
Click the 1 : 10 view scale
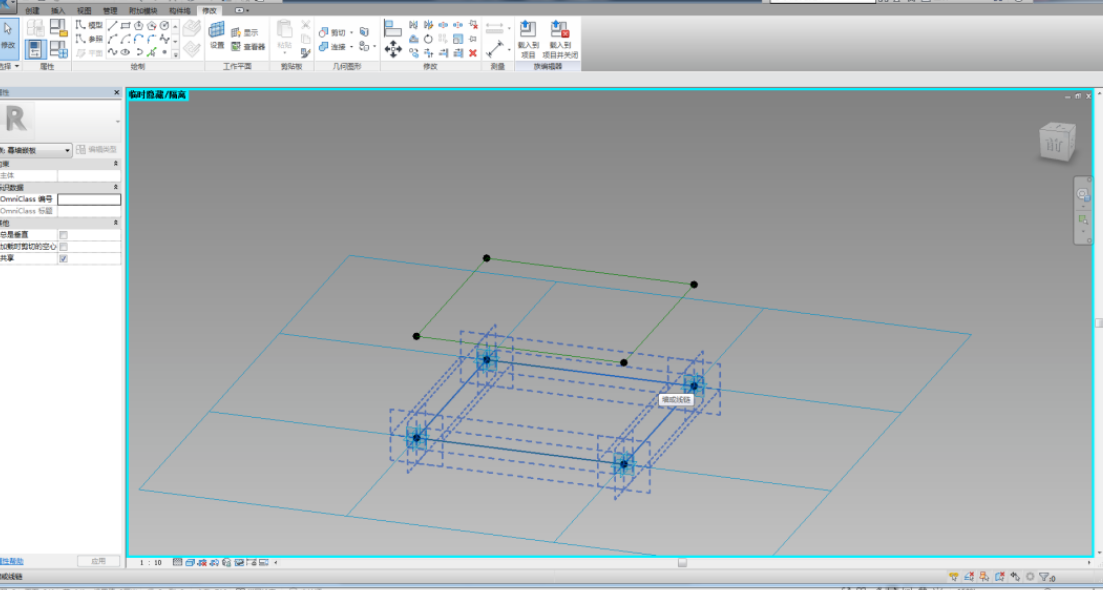[151, 563]
